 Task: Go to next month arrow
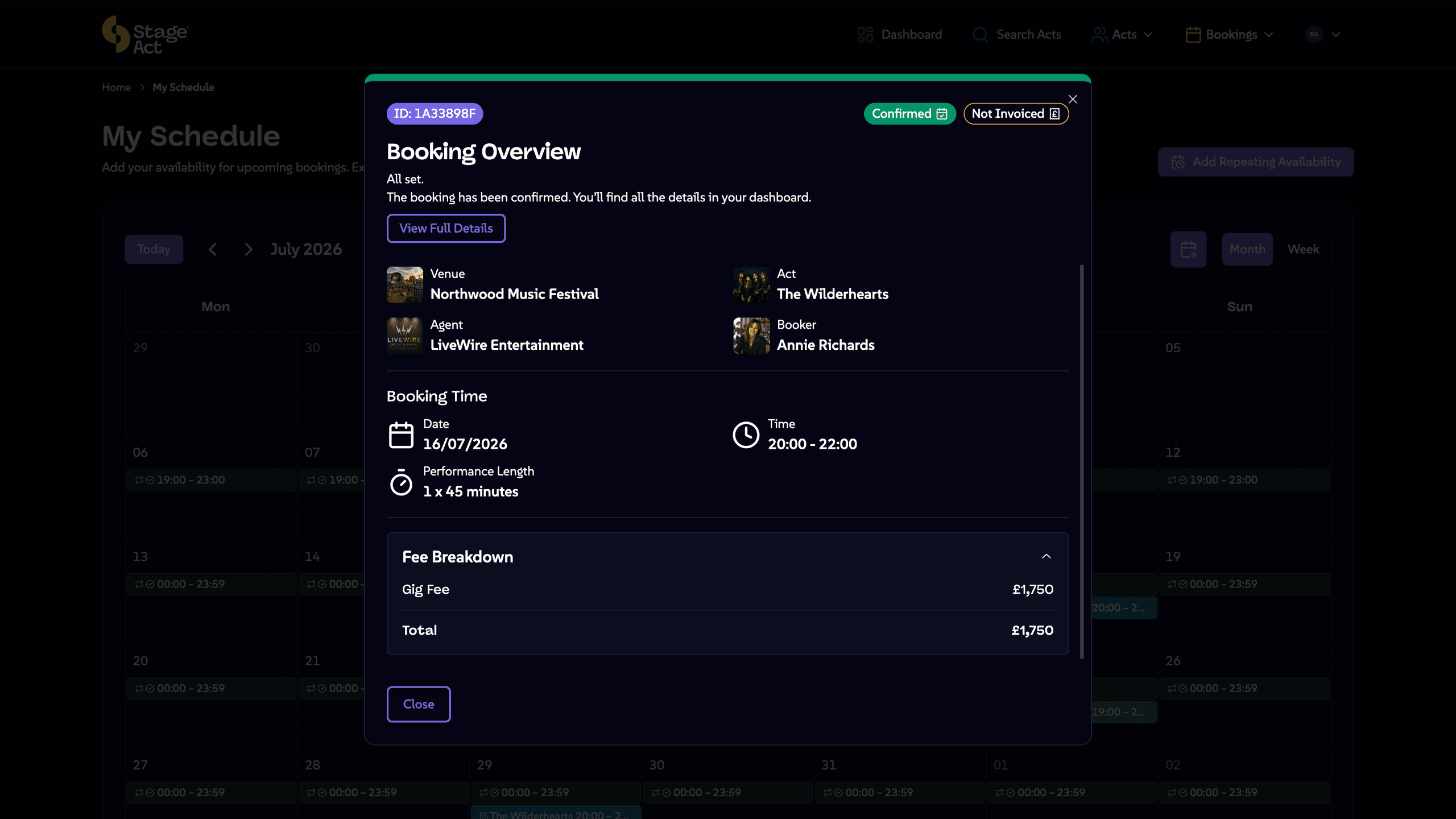(x=248, y=249)
